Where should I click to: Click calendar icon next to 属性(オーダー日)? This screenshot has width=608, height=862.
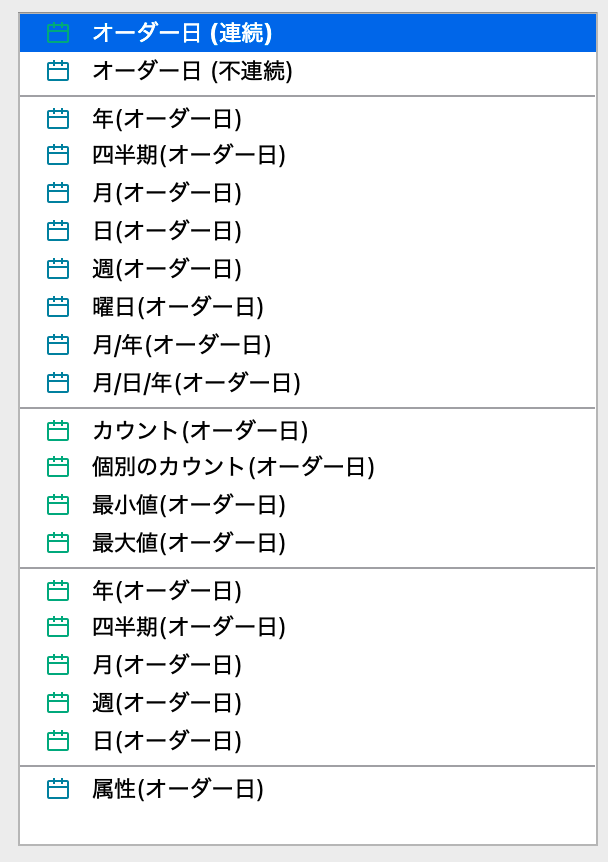point(58,789)
